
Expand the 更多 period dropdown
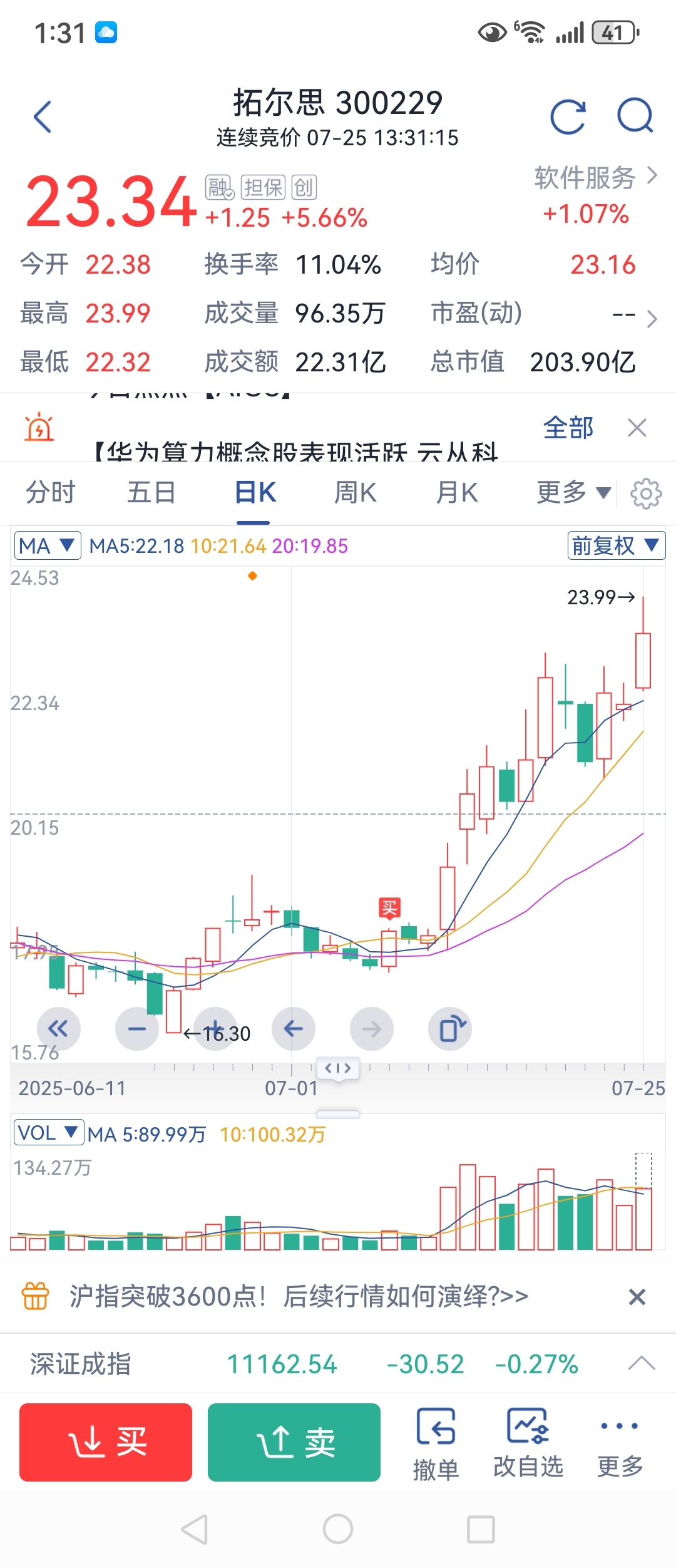[573, 493]
